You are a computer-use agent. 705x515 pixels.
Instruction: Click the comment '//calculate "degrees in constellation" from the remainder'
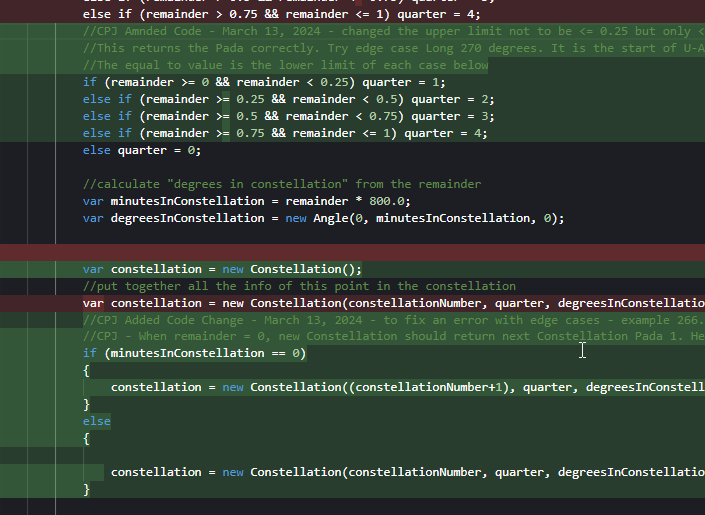pyautogui.click(x=282, y=184)
